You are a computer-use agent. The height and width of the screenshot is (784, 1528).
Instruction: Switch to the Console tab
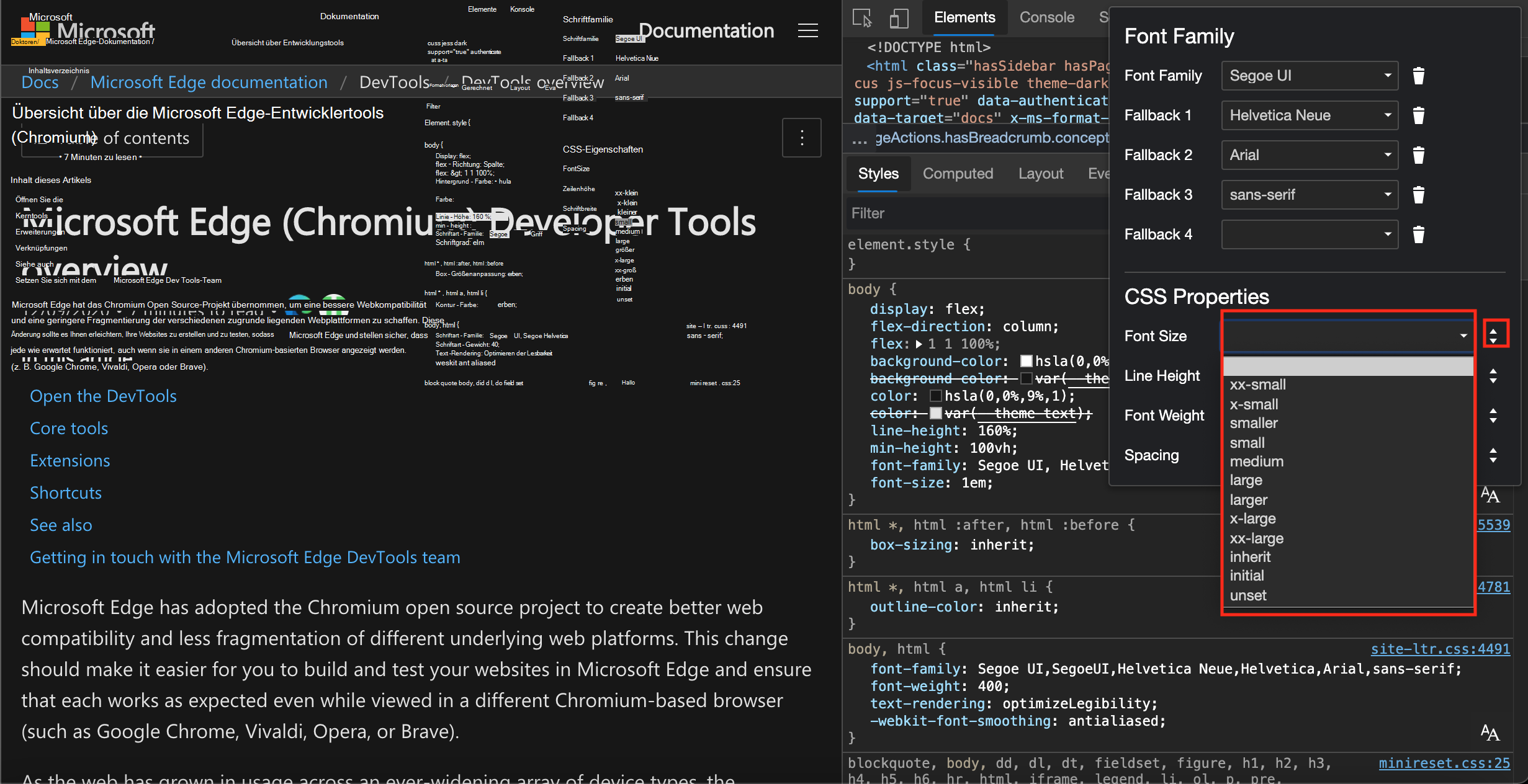click(1046, 17)
